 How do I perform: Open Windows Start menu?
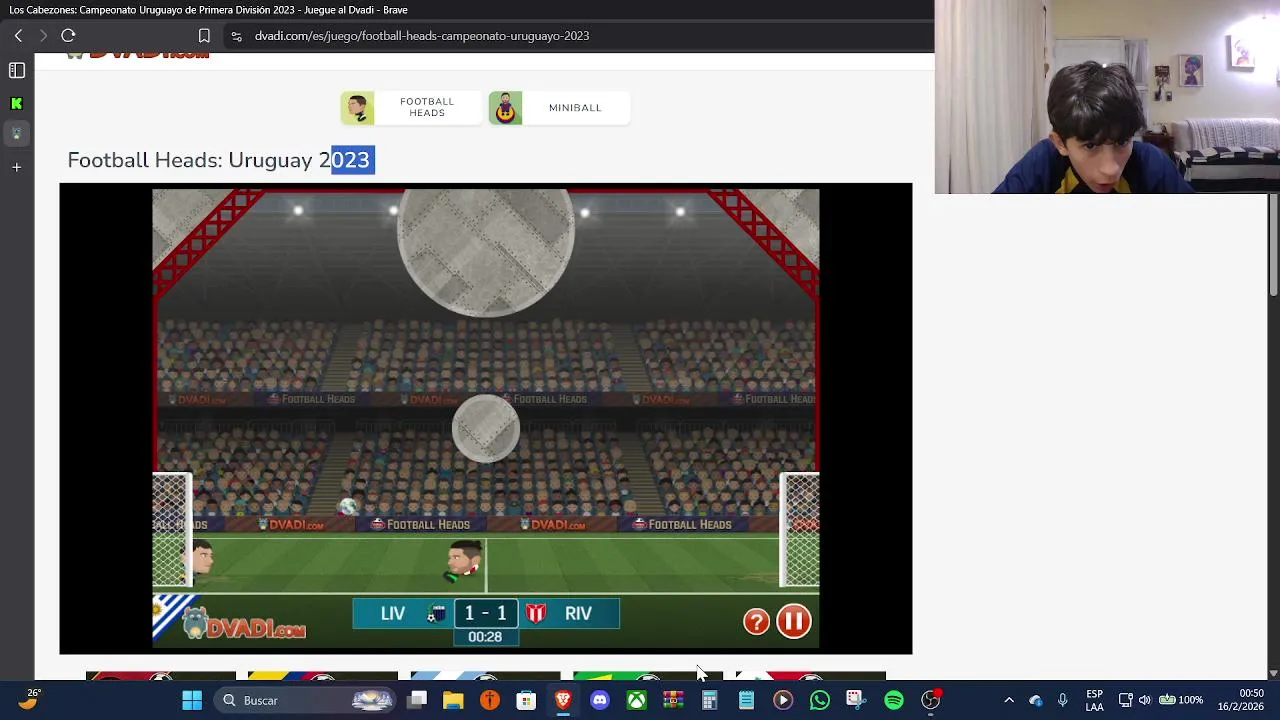pos(192,700)
